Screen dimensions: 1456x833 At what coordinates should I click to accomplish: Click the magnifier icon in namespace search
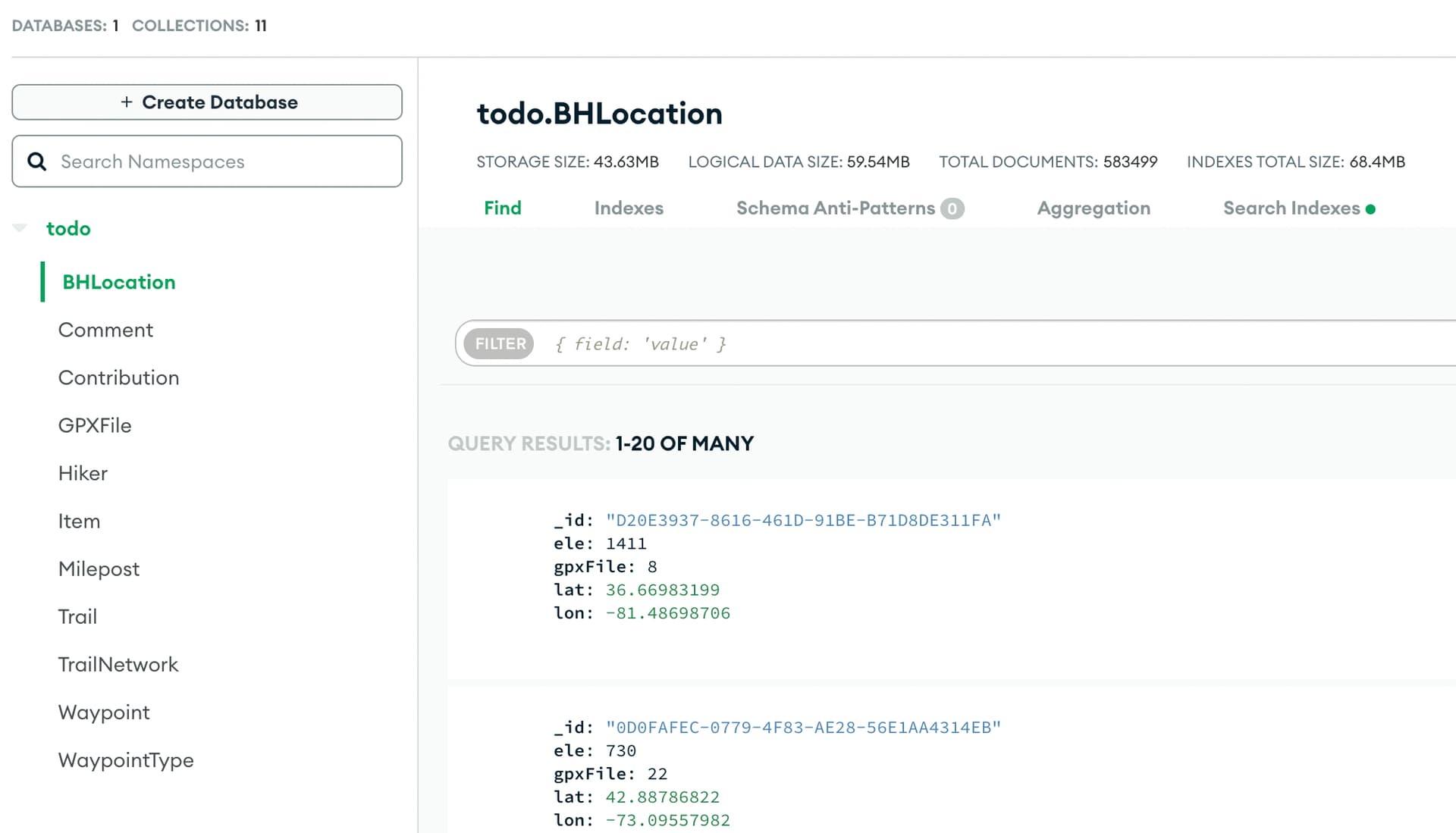click(x=36, y=161)
